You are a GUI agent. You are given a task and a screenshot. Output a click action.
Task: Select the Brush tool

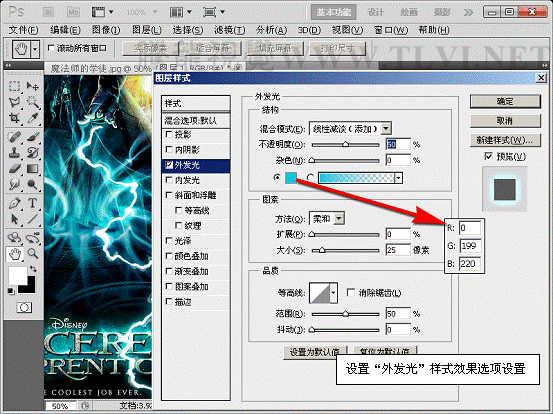33,137
